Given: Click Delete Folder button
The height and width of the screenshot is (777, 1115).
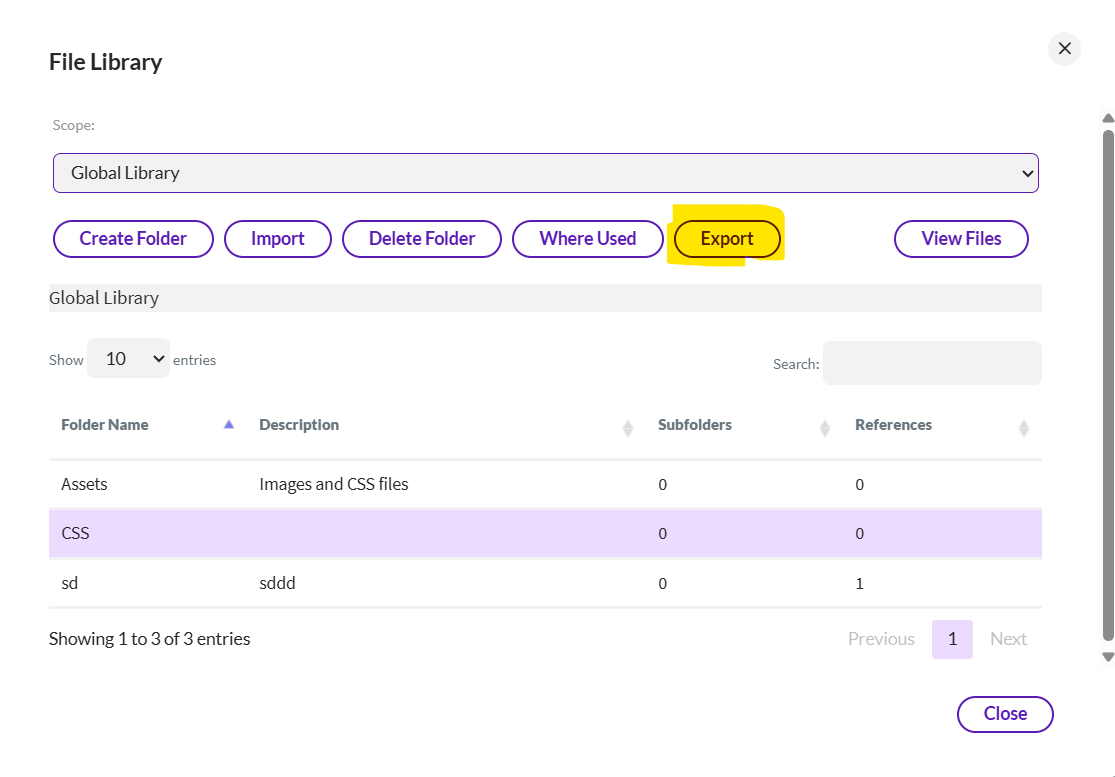Looking at the screenshot, I should [x=421, y=239].
